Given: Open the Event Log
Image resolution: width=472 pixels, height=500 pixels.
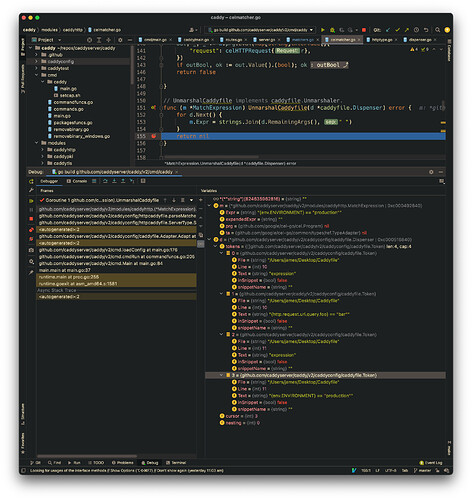Looking at the screenshot, I should (431, 463).
